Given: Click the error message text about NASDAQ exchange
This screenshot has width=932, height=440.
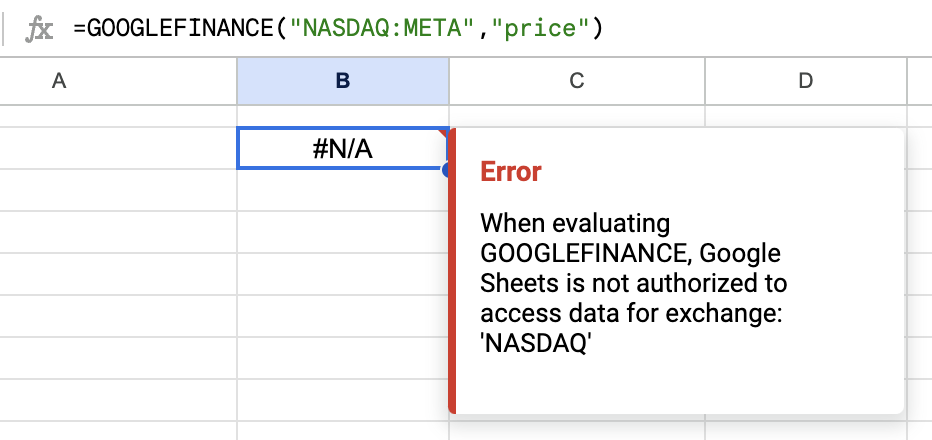Looking at the screenshot, I should [x=630, y=282].
